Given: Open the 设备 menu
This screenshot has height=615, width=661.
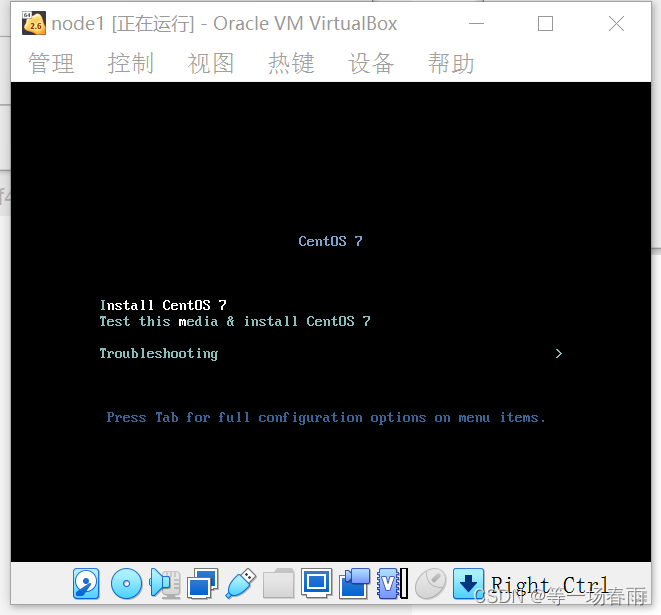Looking at the screenshot, I should tap(371, 63).
